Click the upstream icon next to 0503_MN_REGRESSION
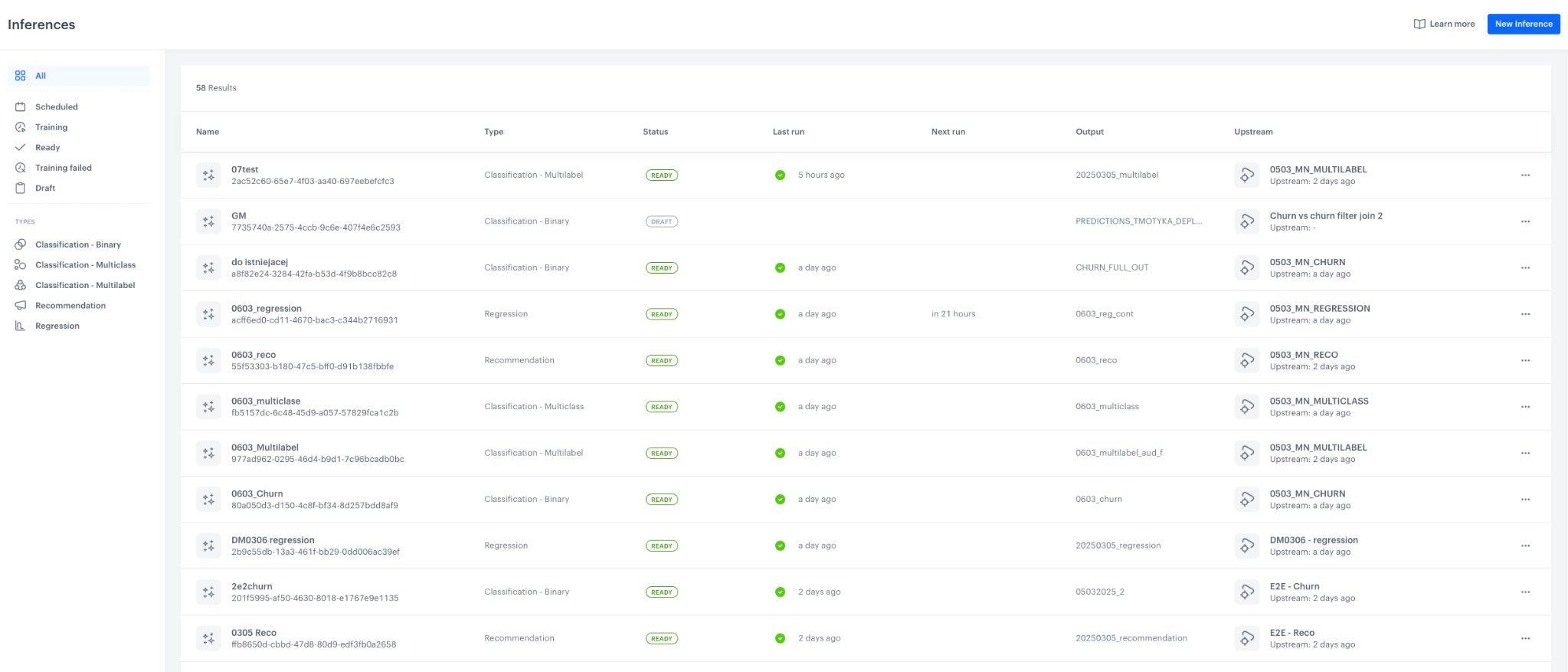The image size is (1568, 672). (x=1247, y=314)
